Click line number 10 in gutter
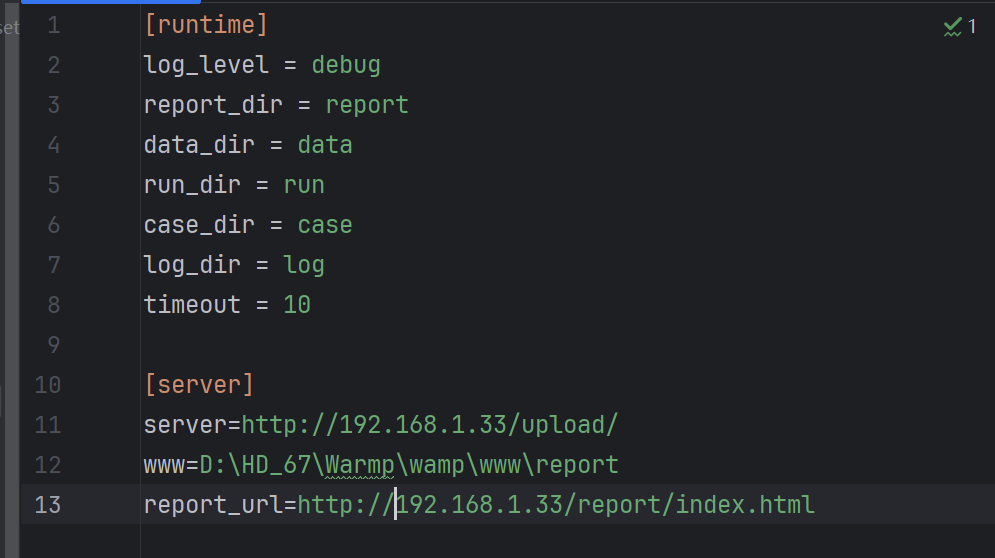 48,385
